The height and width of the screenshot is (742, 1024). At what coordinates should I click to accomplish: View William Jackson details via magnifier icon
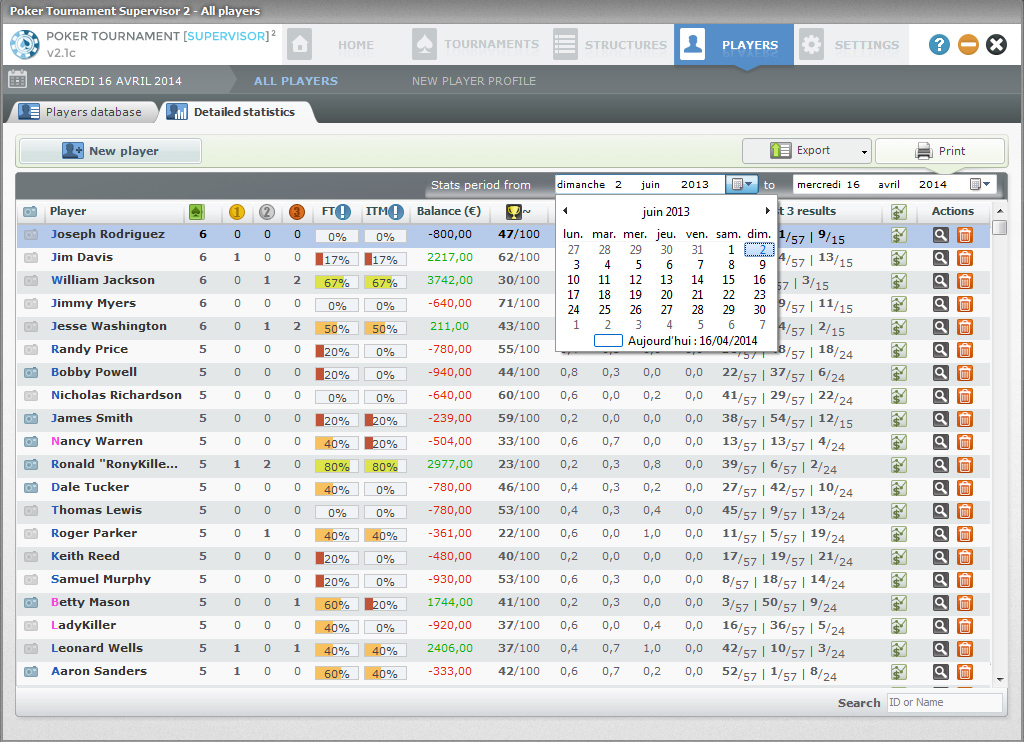pyautogui.click(x=941, y=281)
